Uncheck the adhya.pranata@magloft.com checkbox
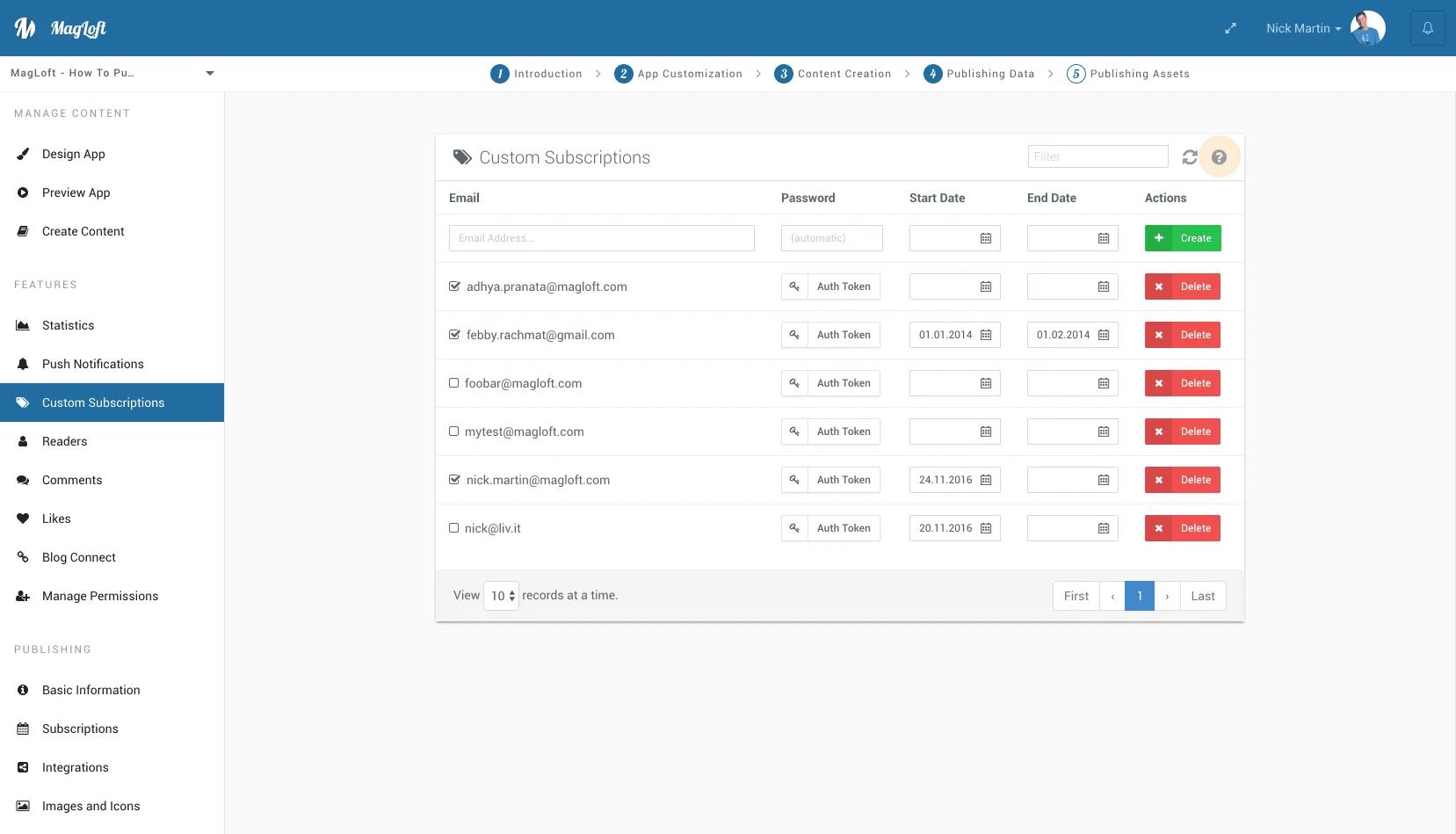This screenshot has height=834, width=1456. [454, 286]
